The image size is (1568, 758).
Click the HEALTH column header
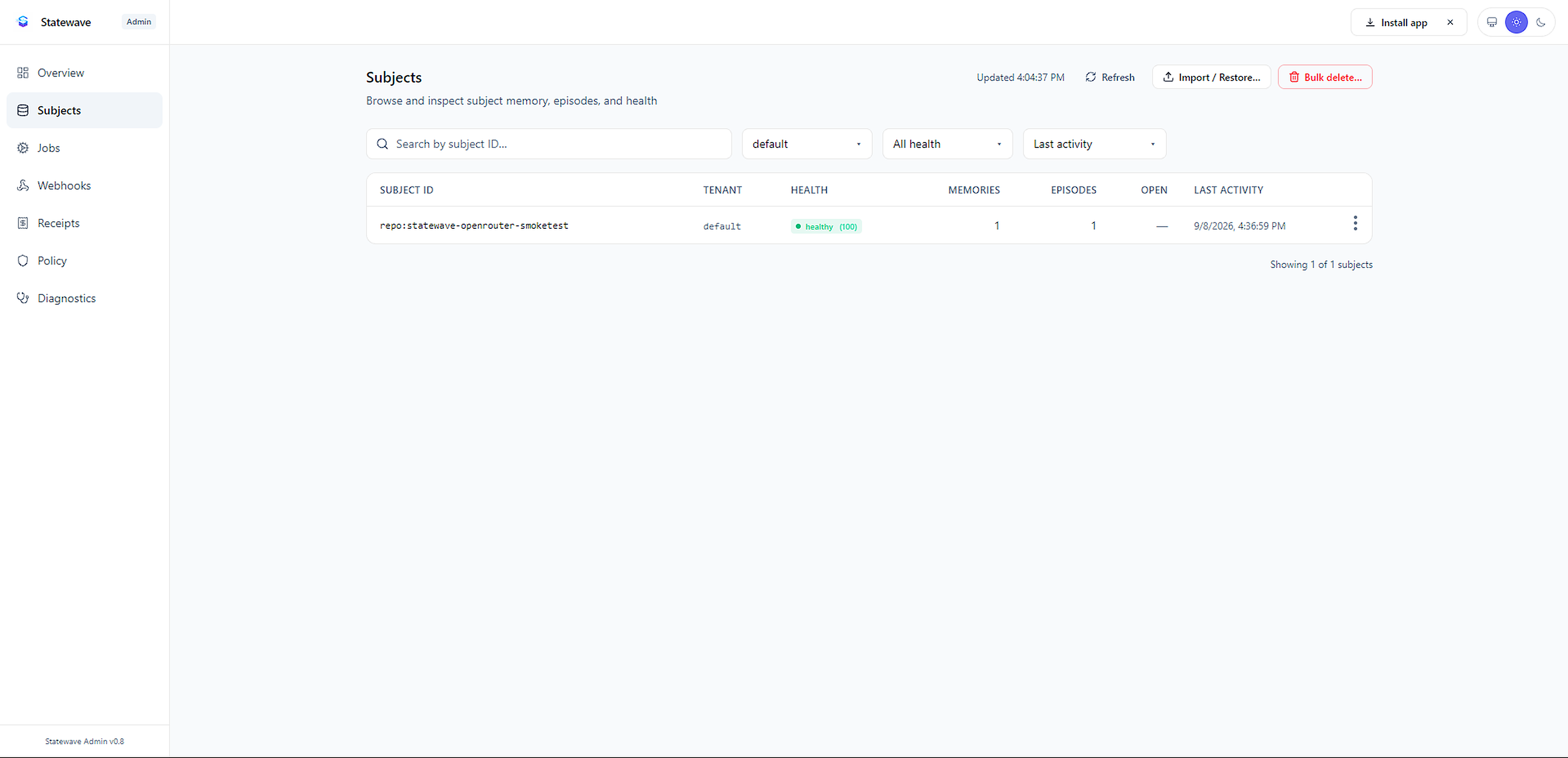pyautogui.click(x=809, y=190)
